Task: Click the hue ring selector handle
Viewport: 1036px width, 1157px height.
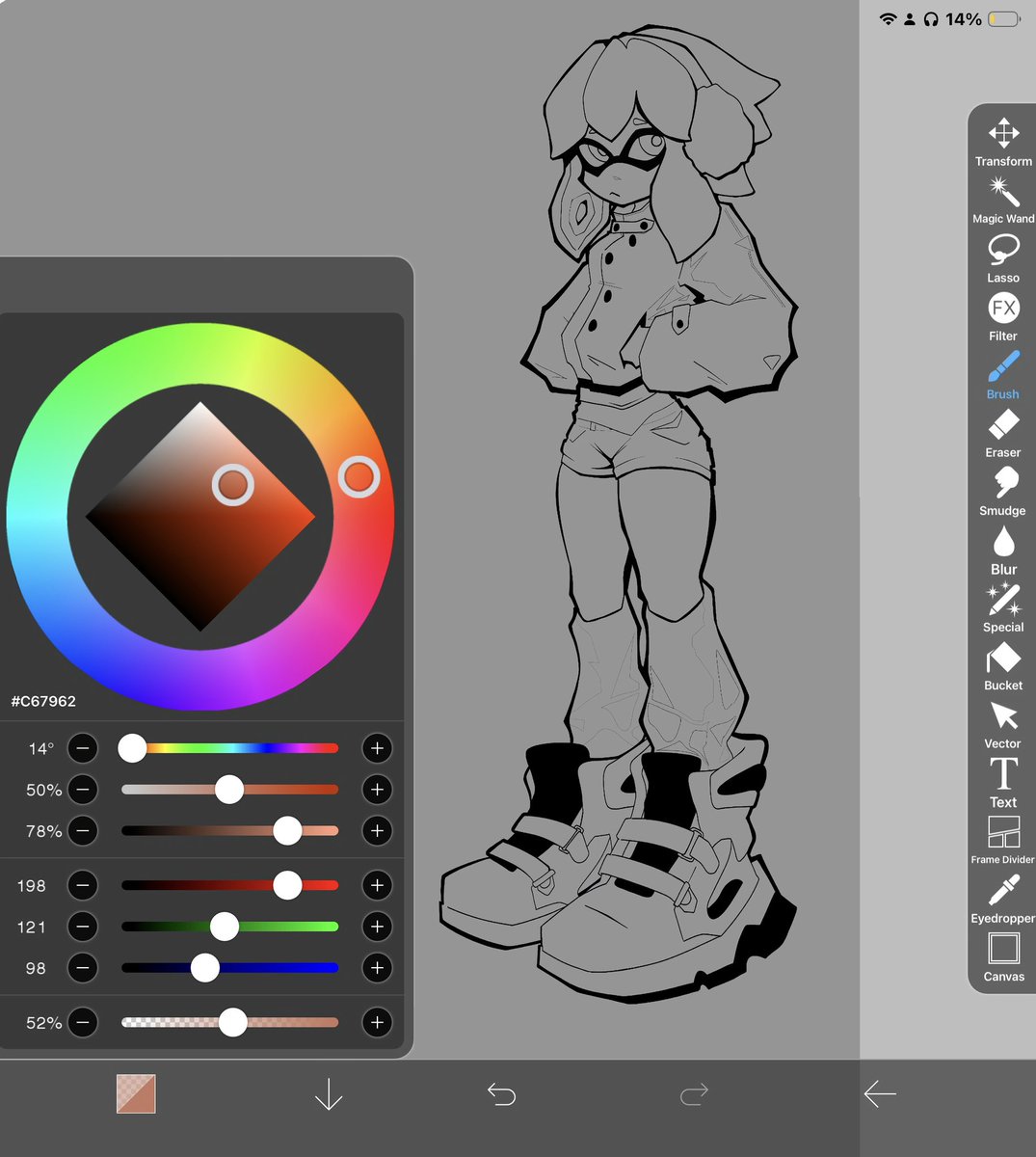Action: [359, 476]
